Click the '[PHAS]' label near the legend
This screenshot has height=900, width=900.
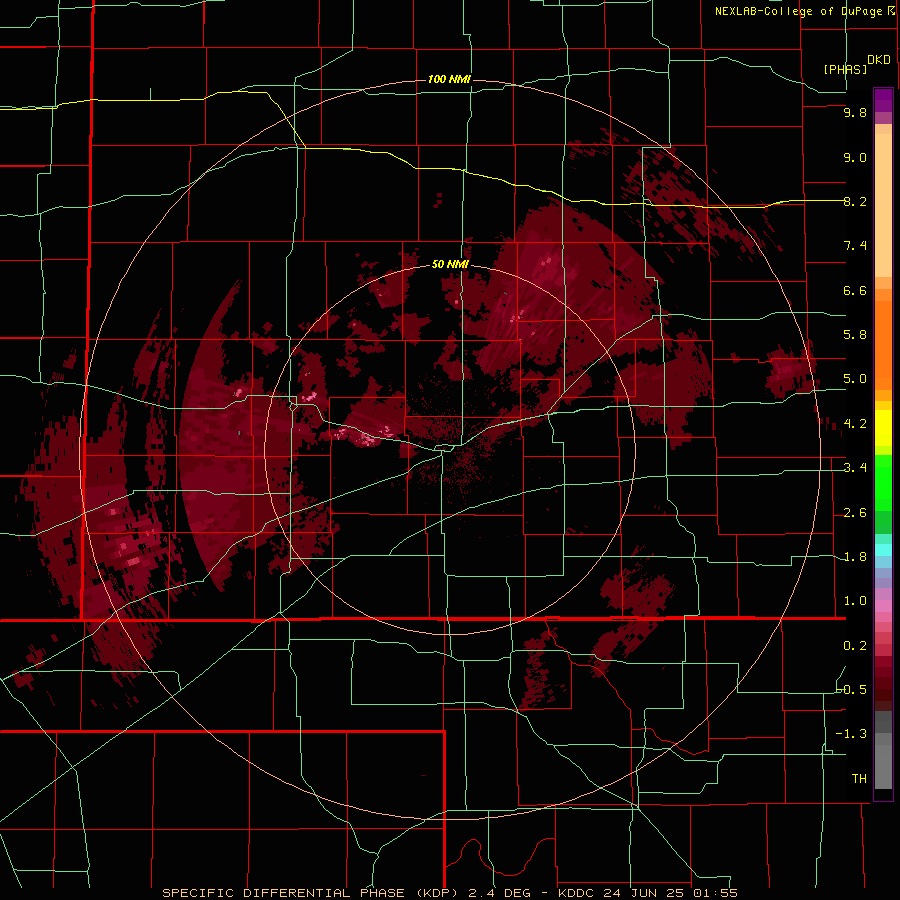pyautogui.click(x=845, y=69)
